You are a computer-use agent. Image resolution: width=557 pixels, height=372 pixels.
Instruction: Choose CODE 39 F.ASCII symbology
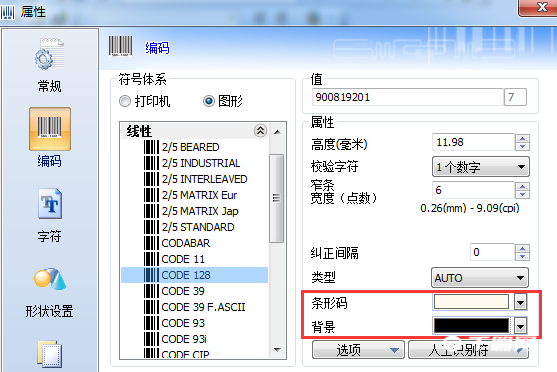tap(203, 307)
